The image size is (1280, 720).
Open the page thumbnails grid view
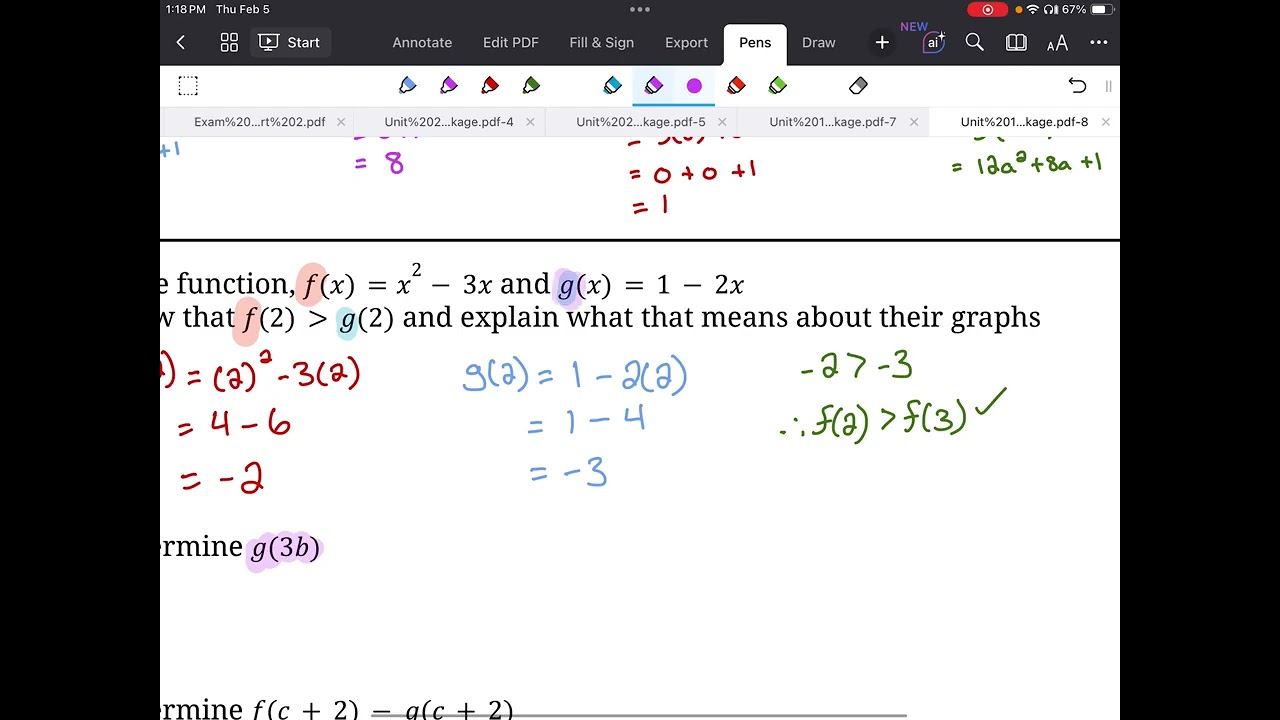tap(229, 42)
